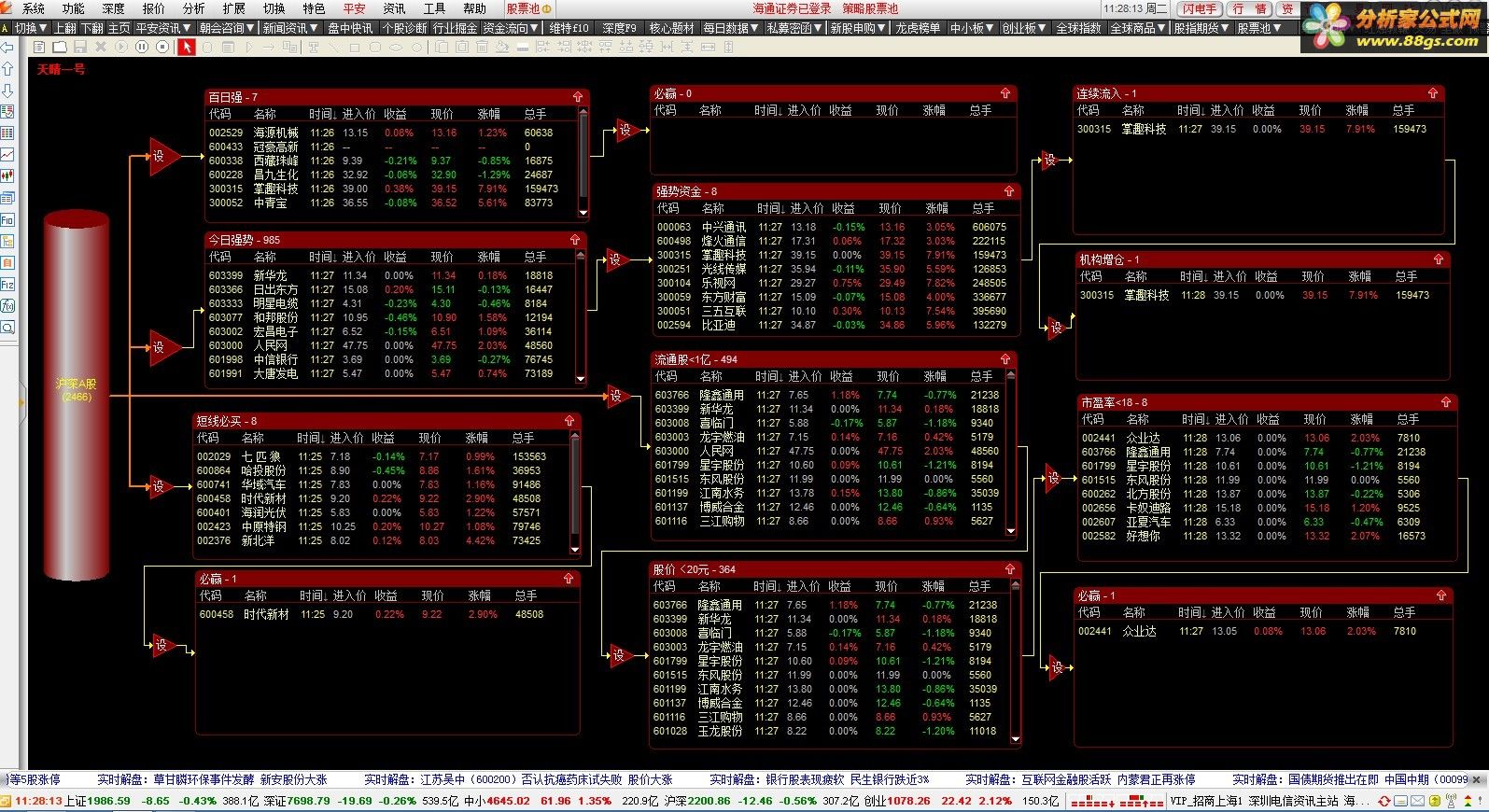1489x812 pixels.
Task: Click the 设 filter node before 短线必买
Action: click(x=161, y=485)
